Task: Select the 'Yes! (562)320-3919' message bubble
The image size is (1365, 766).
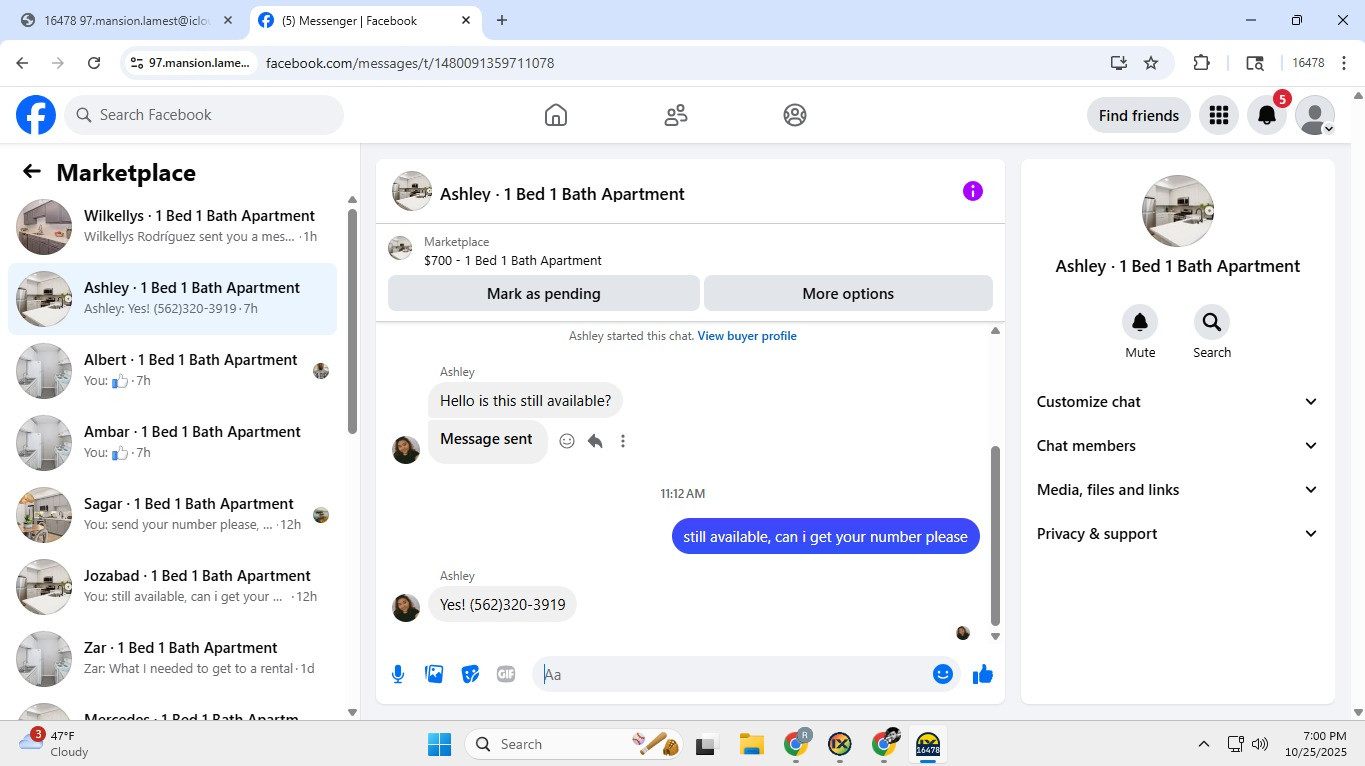Action: click(503, 605)
